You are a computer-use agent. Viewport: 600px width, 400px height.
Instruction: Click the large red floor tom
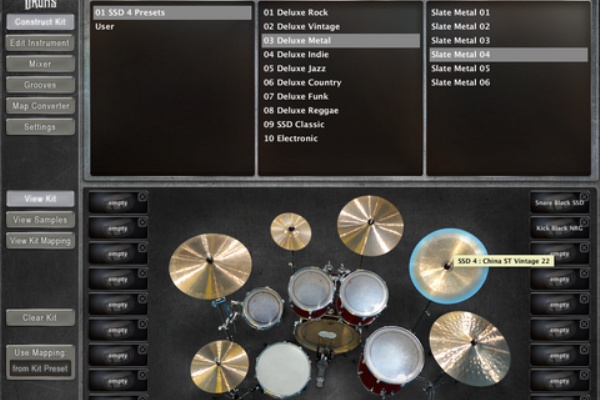(391, 359)
